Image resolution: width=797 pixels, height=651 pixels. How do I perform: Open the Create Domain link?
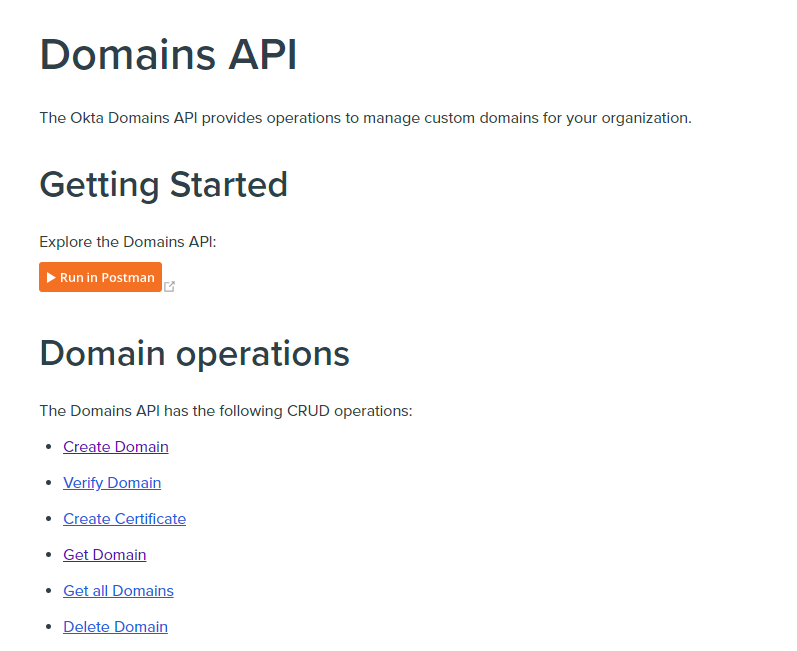click(x=115, y=447)
